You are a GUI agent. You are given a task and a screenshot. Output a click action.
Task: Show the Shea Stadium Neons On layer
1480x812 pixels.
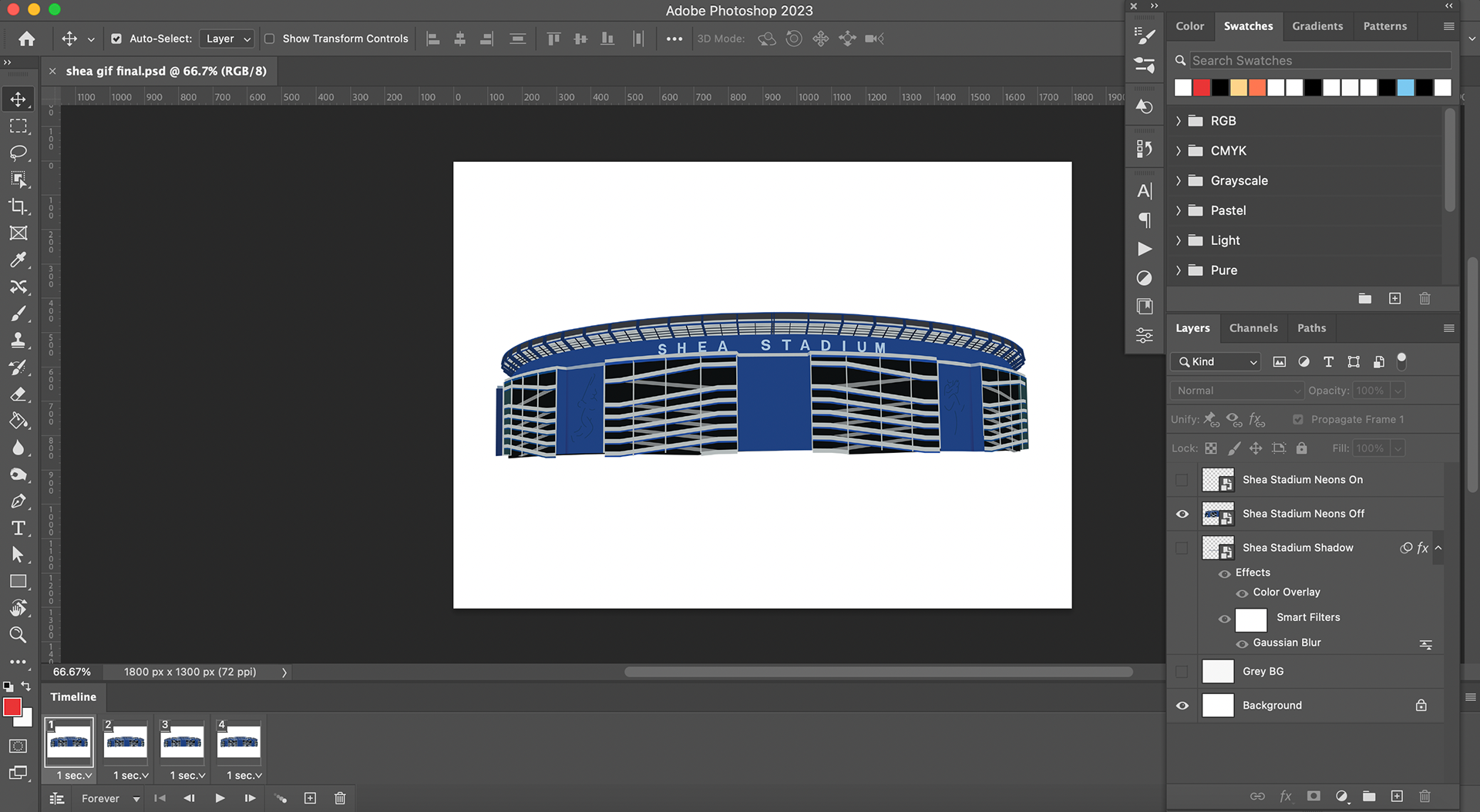click(1182, 480)
